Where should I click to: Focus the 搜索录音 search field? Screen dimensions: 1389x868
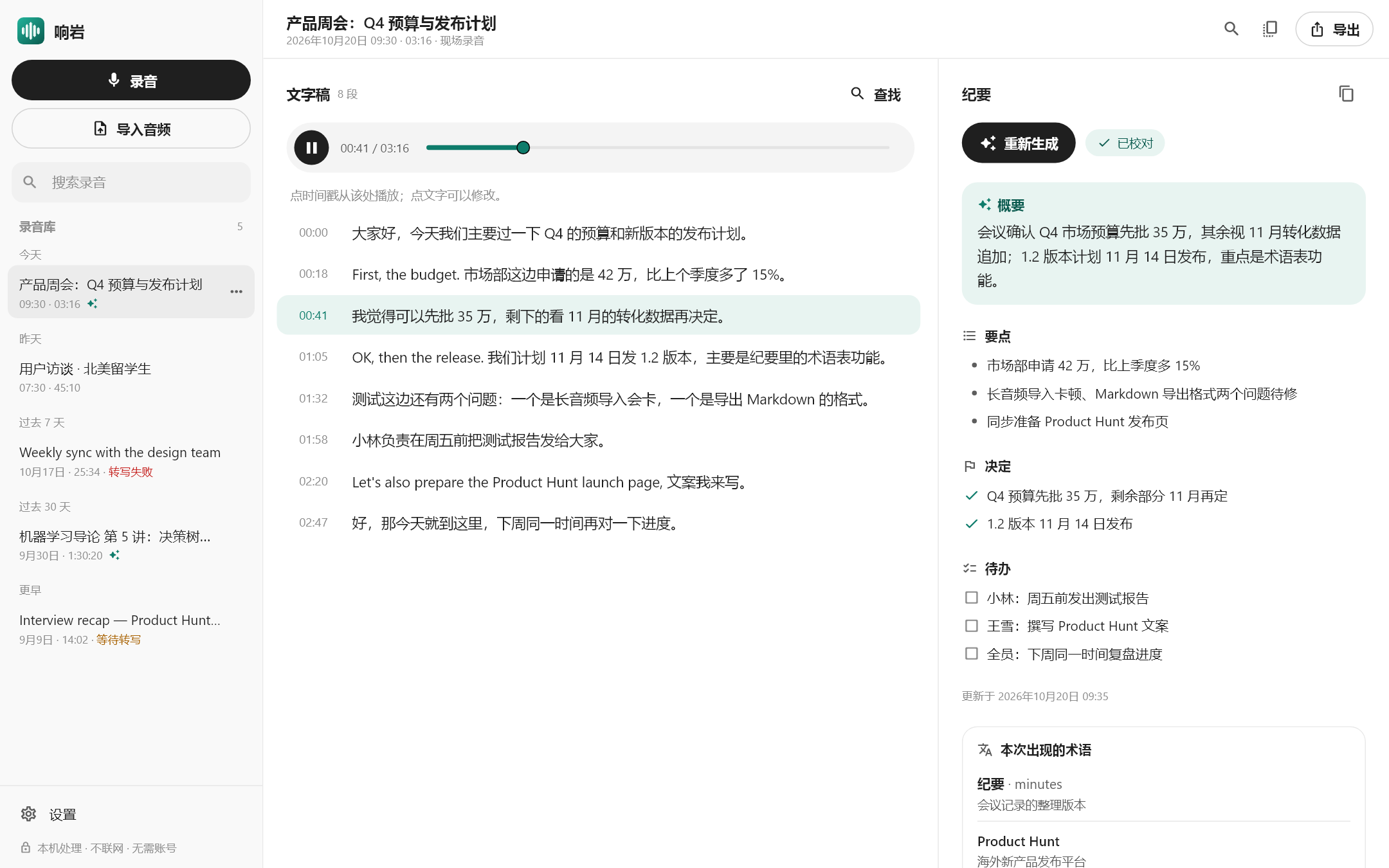[x=131, y=182]
